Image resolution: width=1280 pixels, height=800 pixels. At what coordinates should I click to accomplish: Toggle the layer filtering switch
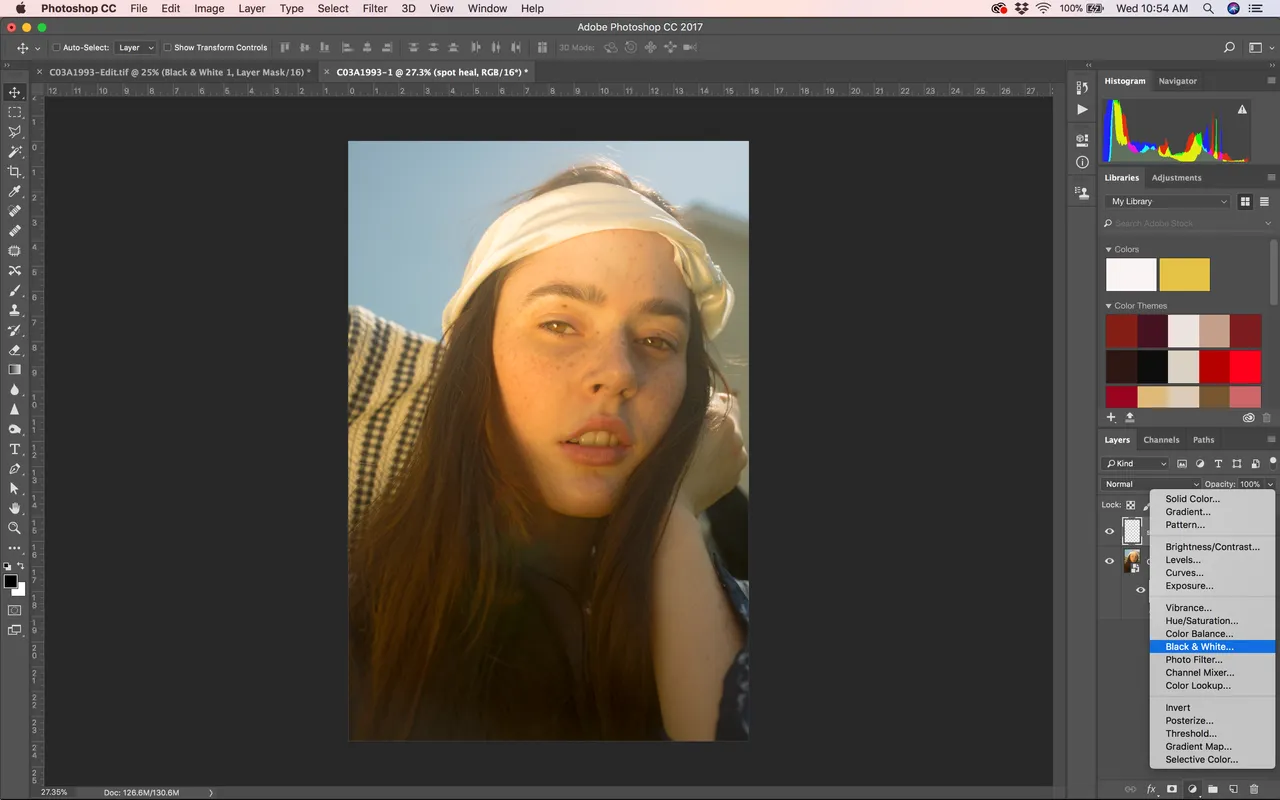(1272, 461)
